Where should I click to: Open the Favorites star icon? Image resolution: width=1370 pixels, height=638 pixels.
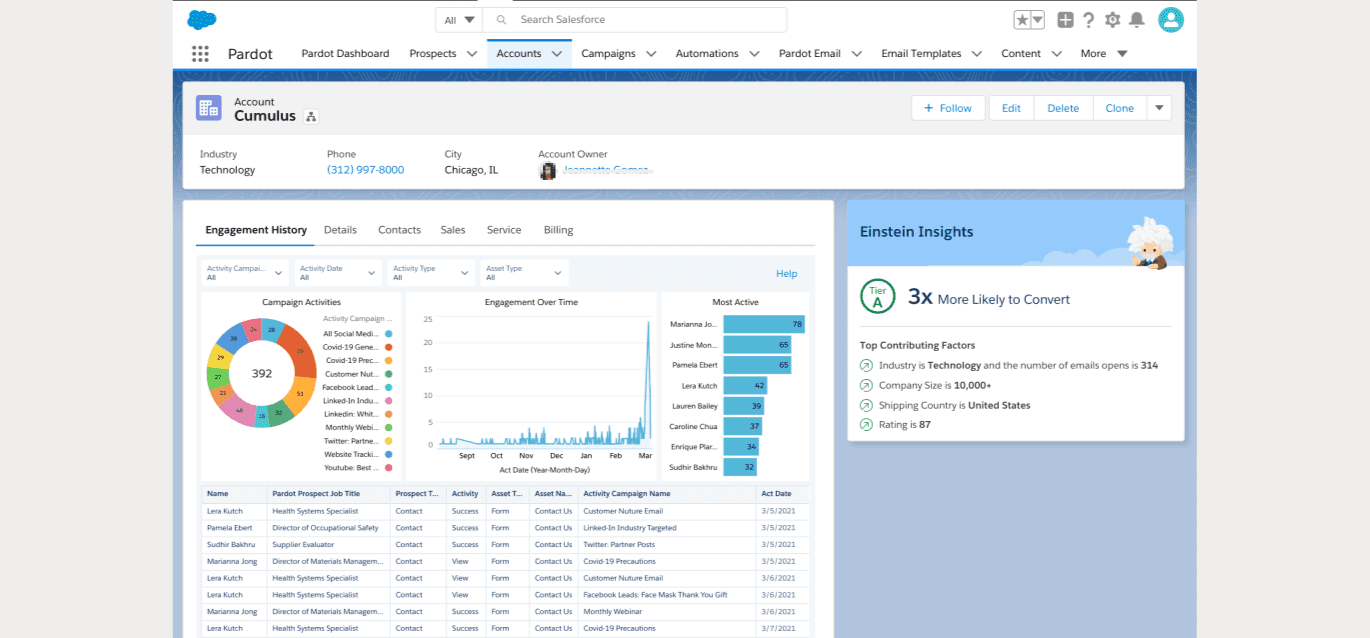(1022, 20)
